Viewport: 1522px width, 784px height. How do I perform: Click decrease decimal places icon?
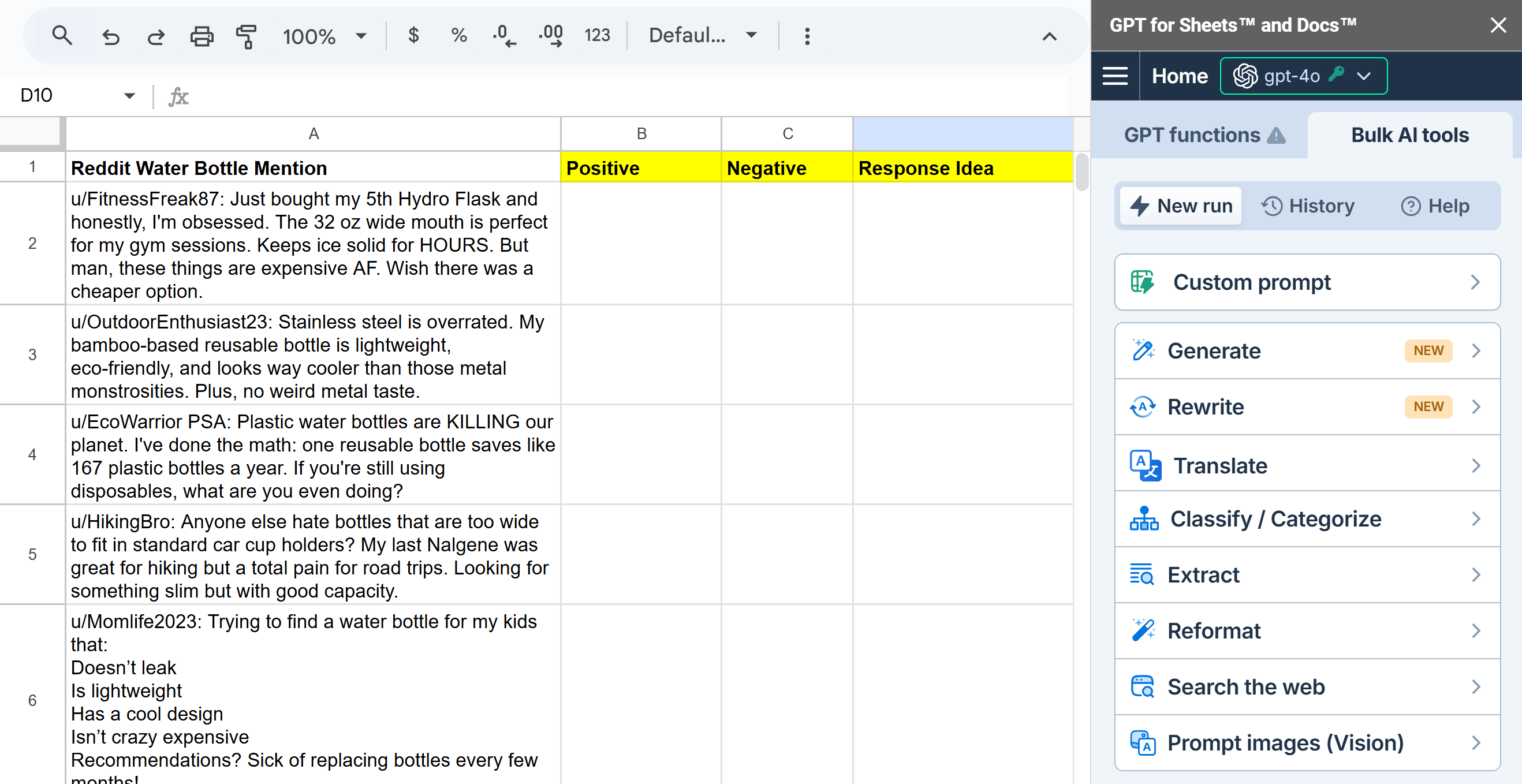[504, 35]
